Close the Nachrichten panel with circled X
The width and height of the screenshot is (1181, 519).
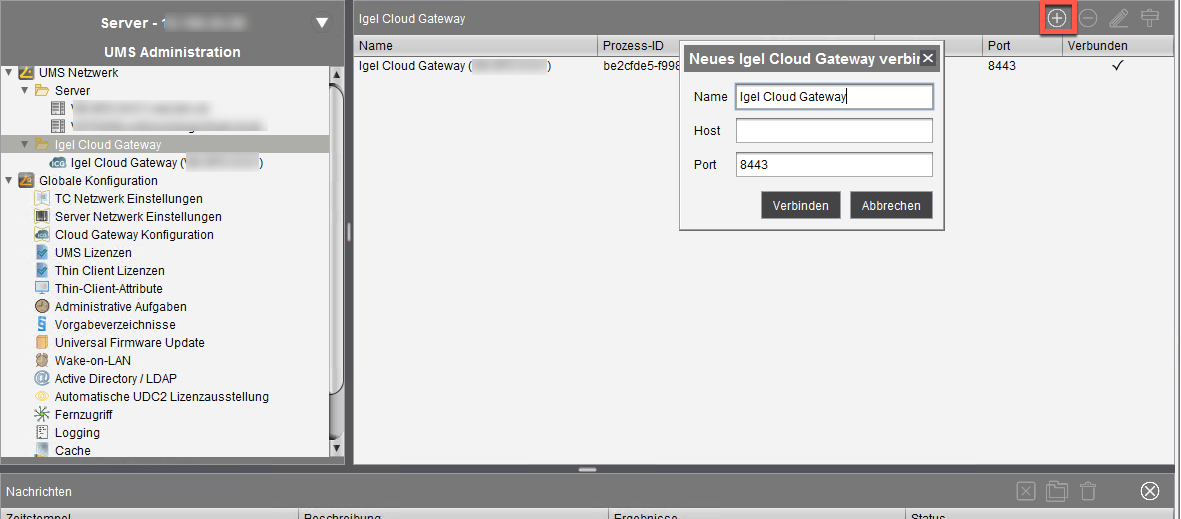(x=1149, y=492)
